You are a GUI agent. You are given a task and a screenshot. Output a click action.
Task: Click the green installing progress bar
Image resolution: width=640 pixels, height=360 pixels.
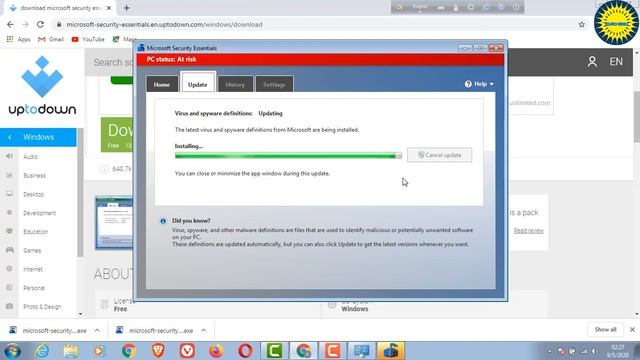pyautogui.click(x=288, y=156)
